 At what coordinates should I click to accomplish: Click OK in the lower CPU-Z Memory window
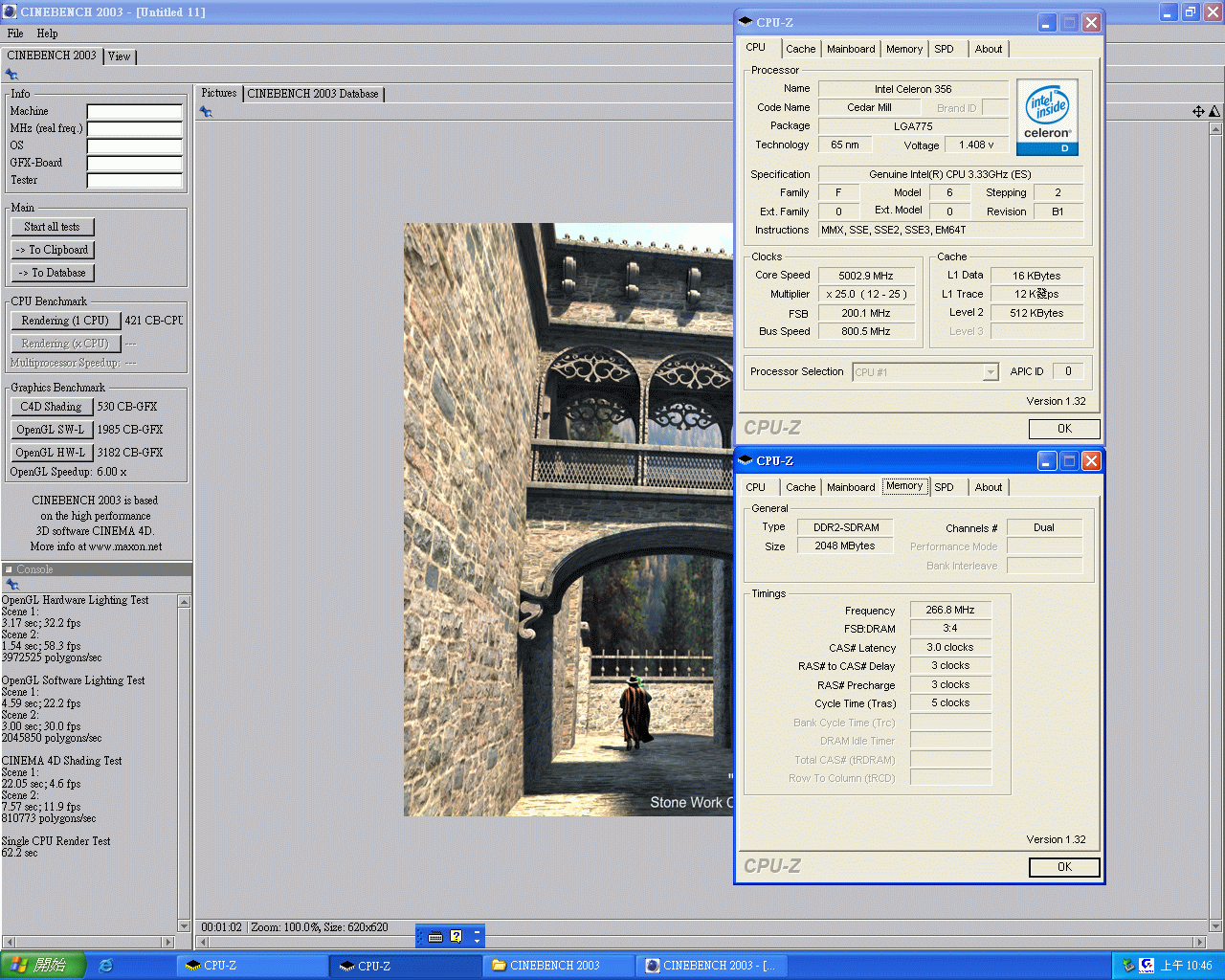pyautogui.click(x=1064, y=867)
